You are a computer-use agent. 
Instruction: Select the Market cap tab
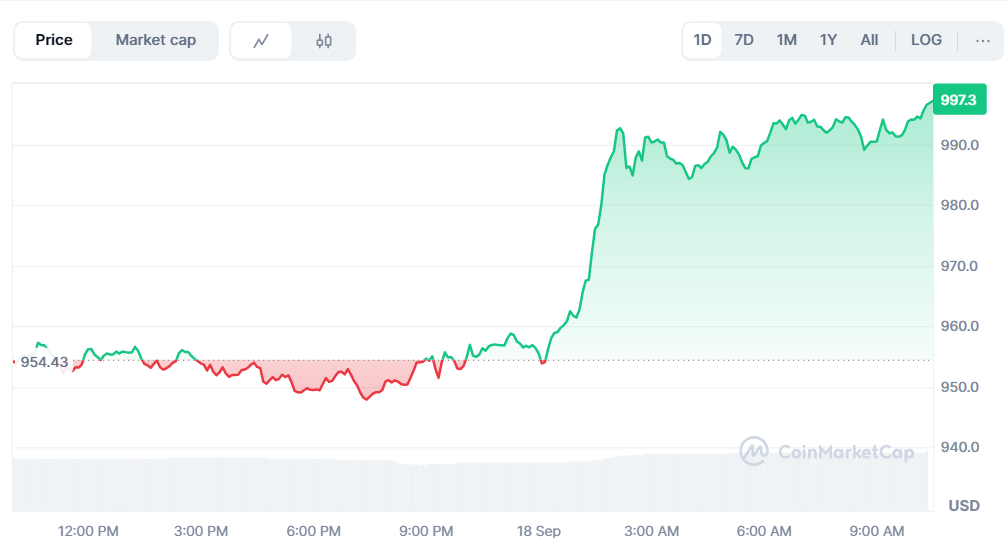click(155, 40)
